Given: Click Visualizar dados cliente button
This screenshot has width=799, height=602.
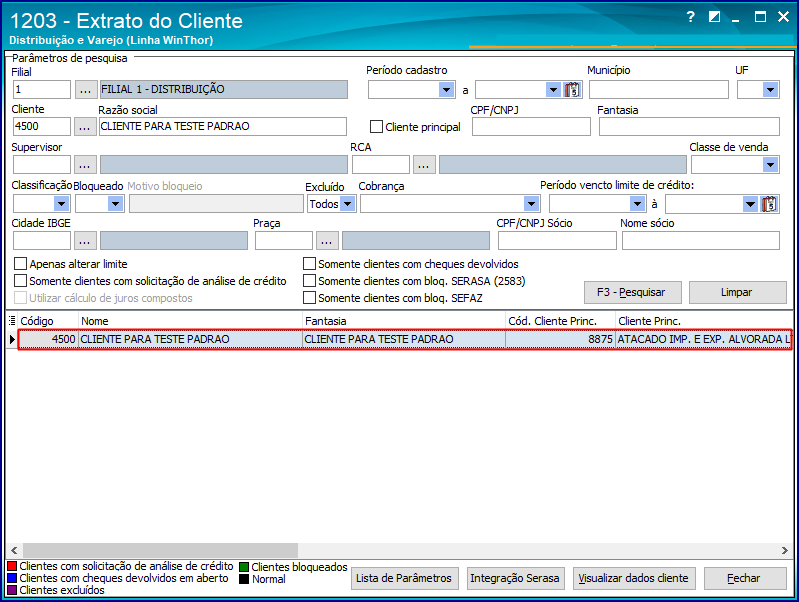Looking at the screenshot, I should click(x=634, y=579).
